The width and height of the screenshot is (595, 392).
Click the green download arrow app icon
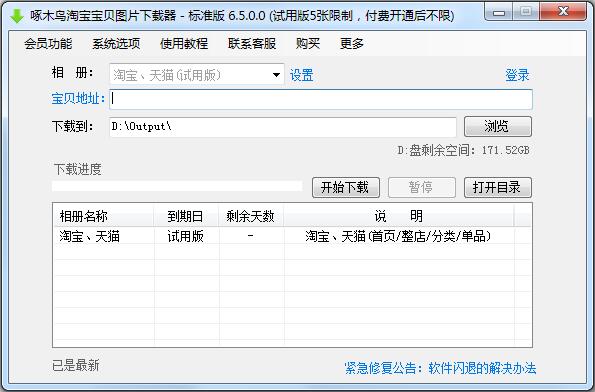pyautogui.click(x=16, y=16)
